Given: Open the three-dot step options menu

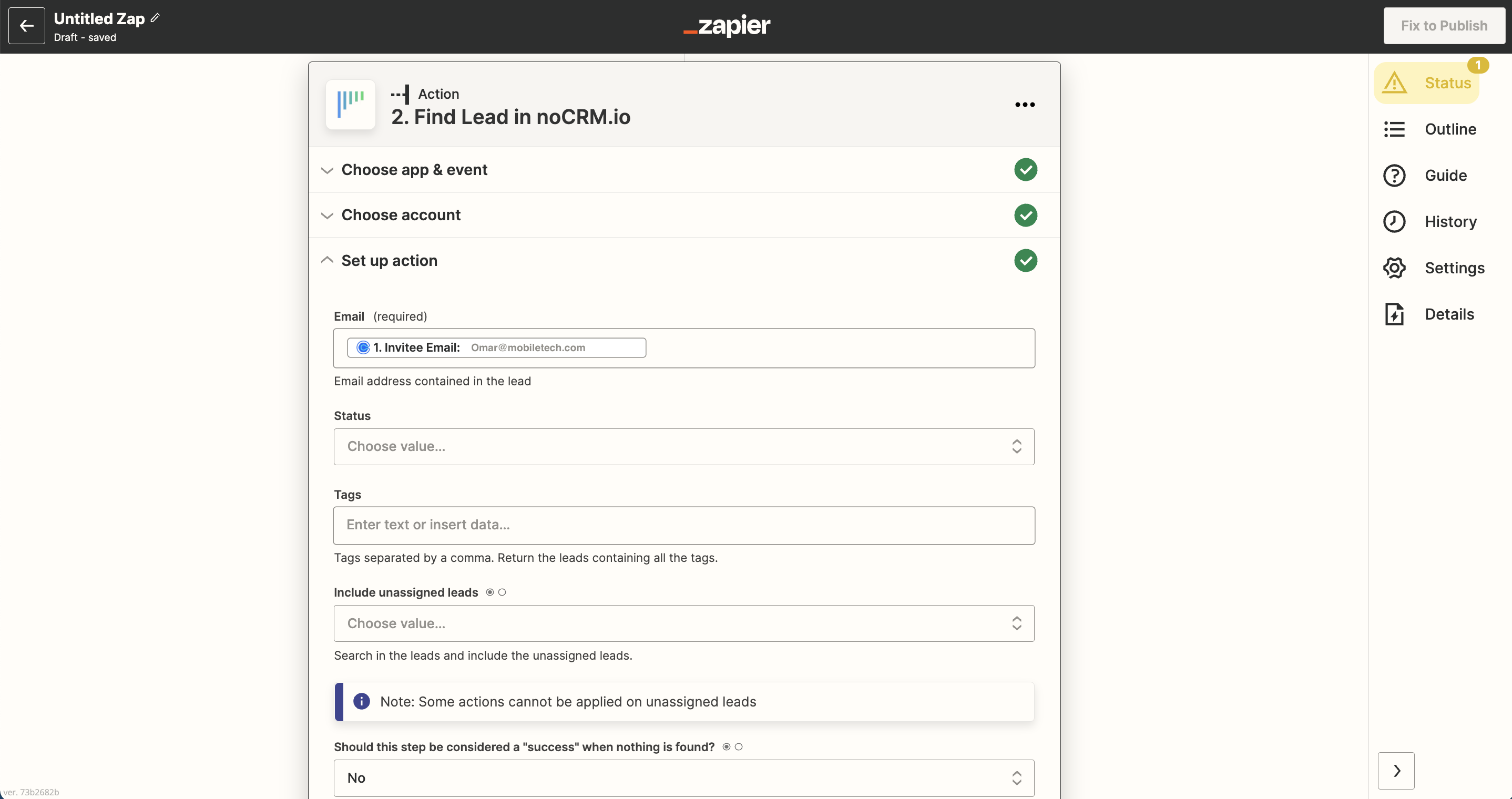Looking at the screenshot, I should (x=1025, y=105).
